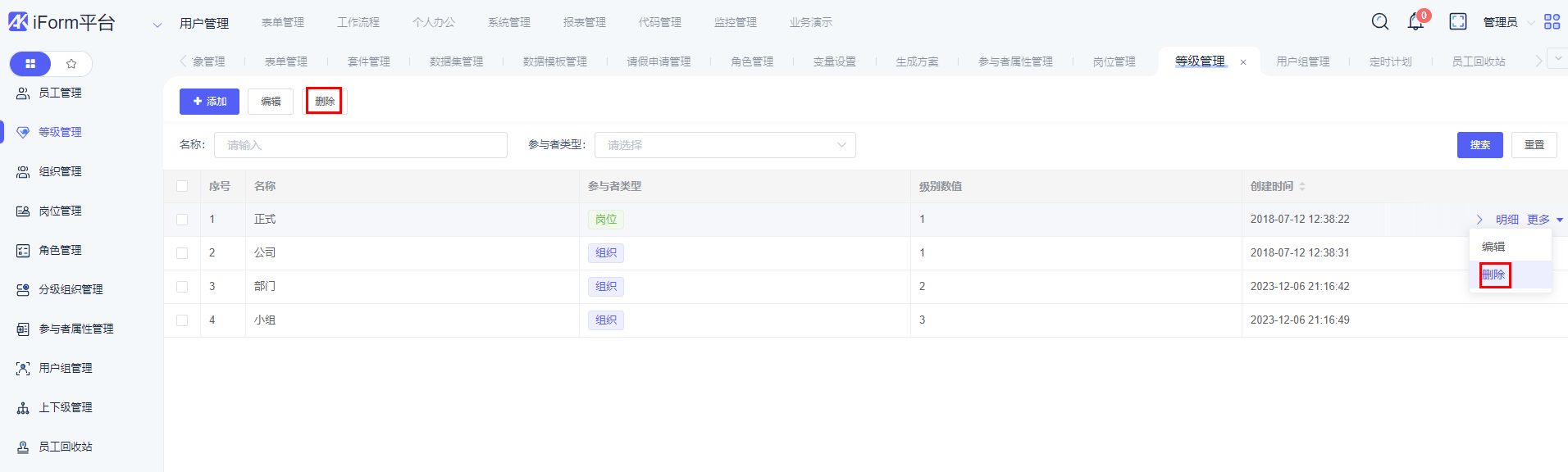Switch to the 用户组管理 tab
Image resolution: width=1568 pixels, height=472 pixels.
[1302, 62]
